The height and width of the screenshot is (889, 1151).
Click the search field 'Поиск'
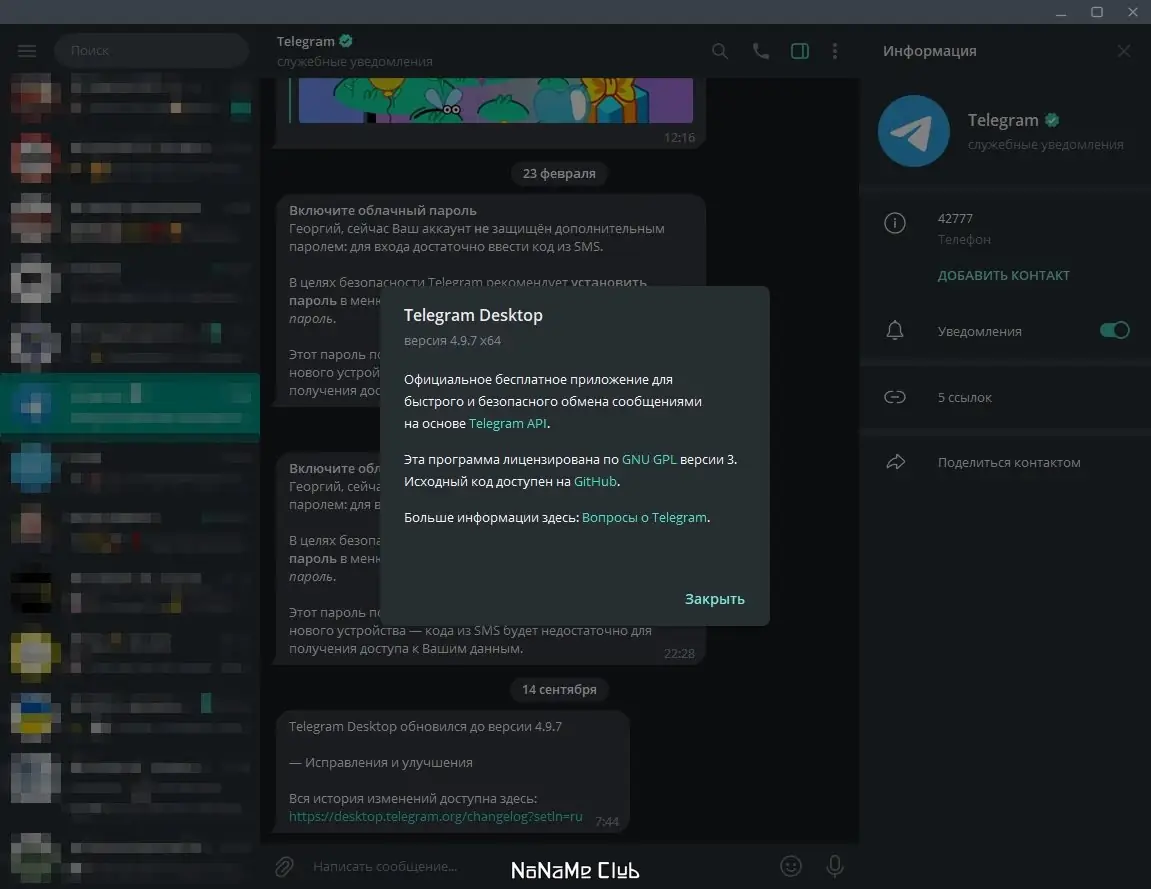tap(151, 51)
